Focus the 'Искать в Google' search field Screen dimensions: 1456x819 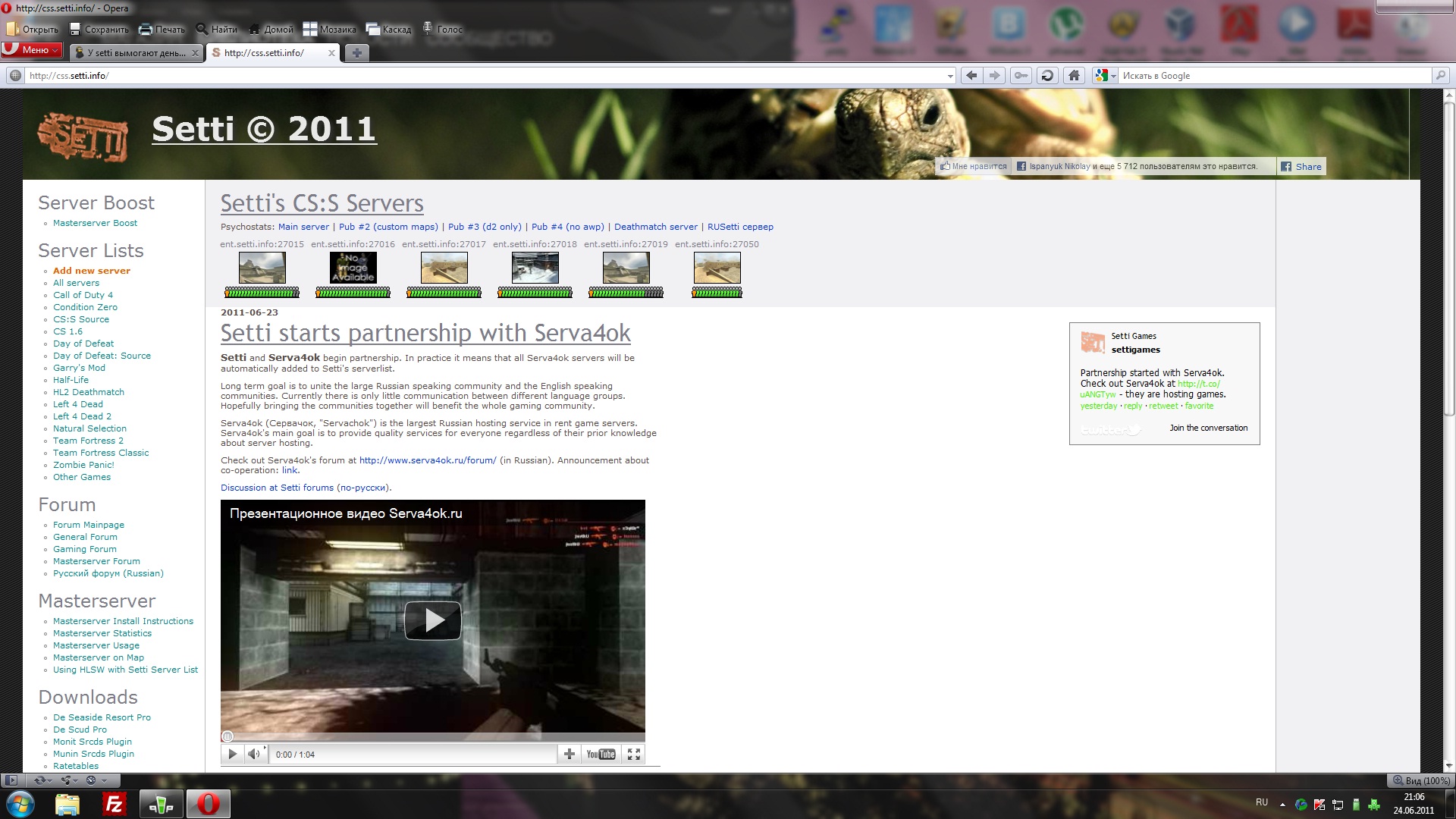(x=1274, y=76)
